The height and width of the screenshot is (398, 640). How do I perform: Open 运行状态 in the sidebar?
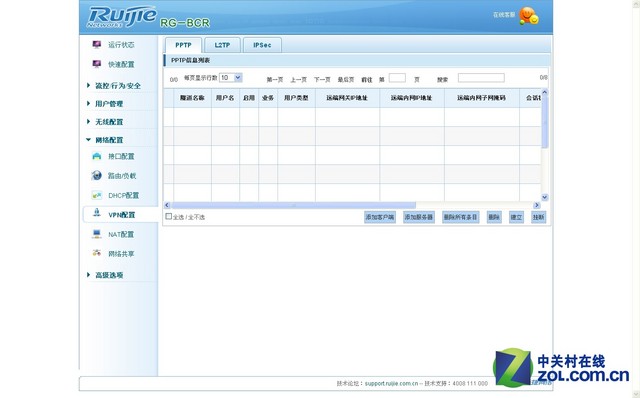121,44
